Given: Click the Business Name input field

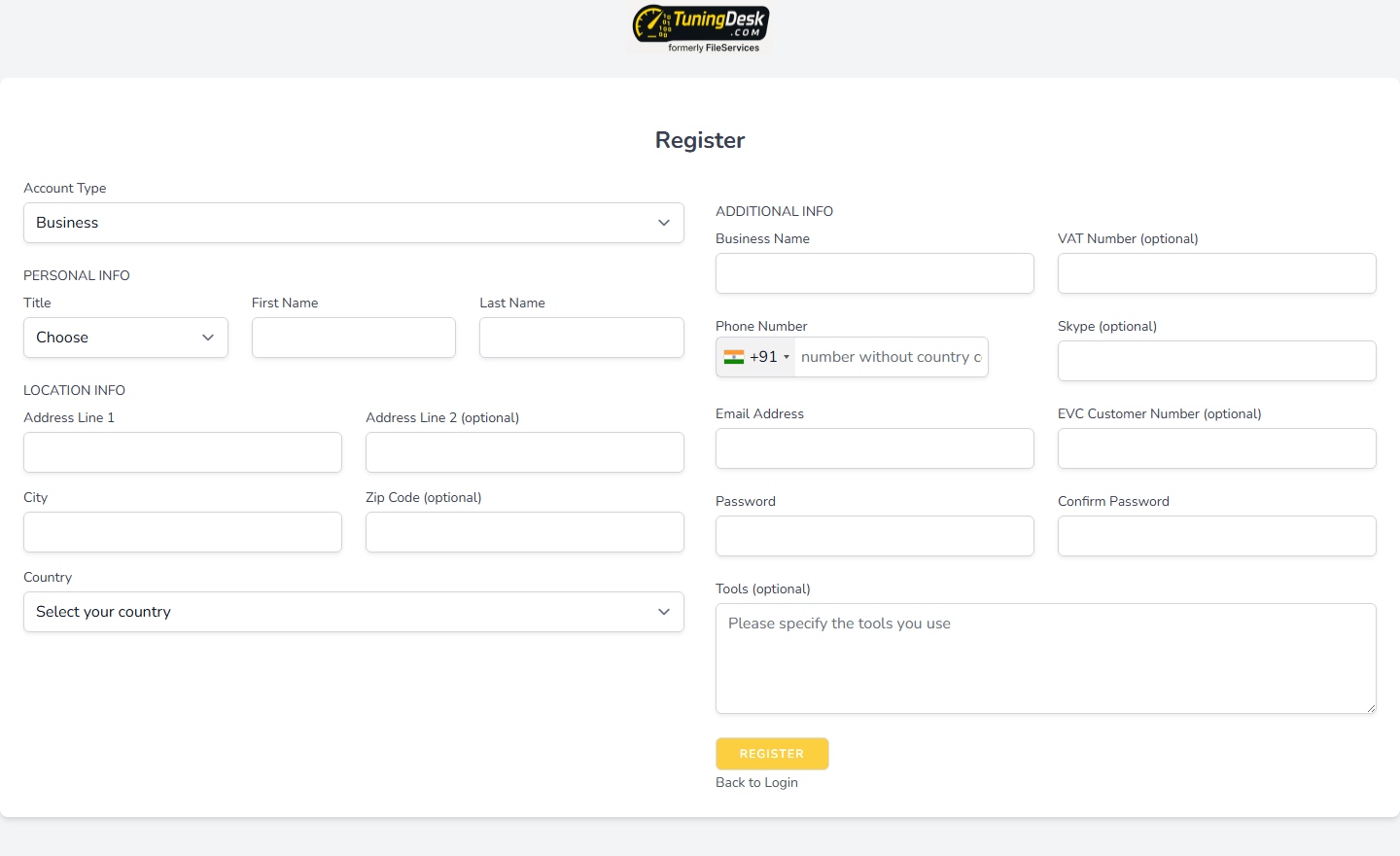Looking at the screenshot, I should pos(874,273).
